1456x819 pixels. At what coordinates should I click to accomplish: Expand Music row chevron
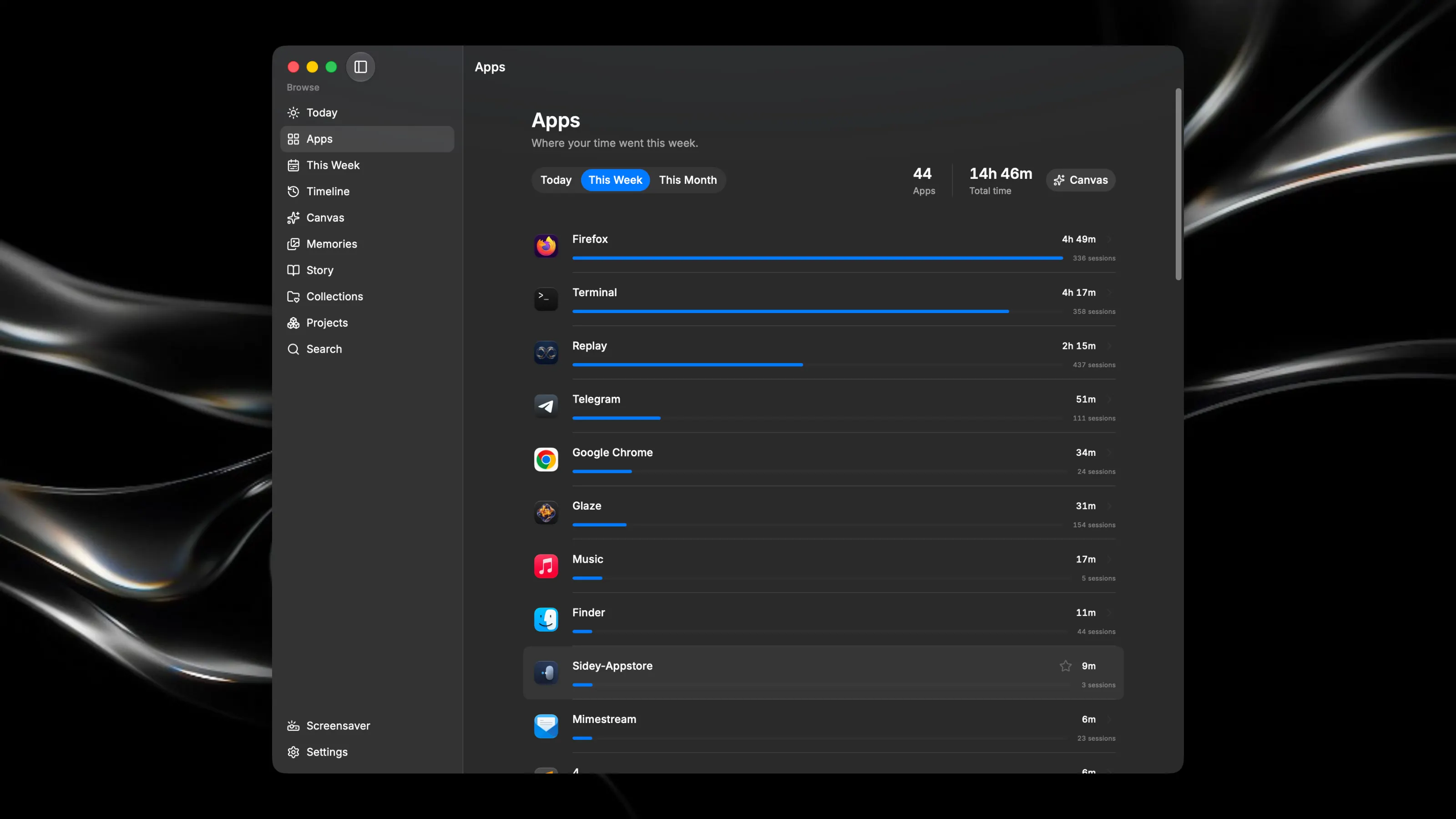point(1109,560)
